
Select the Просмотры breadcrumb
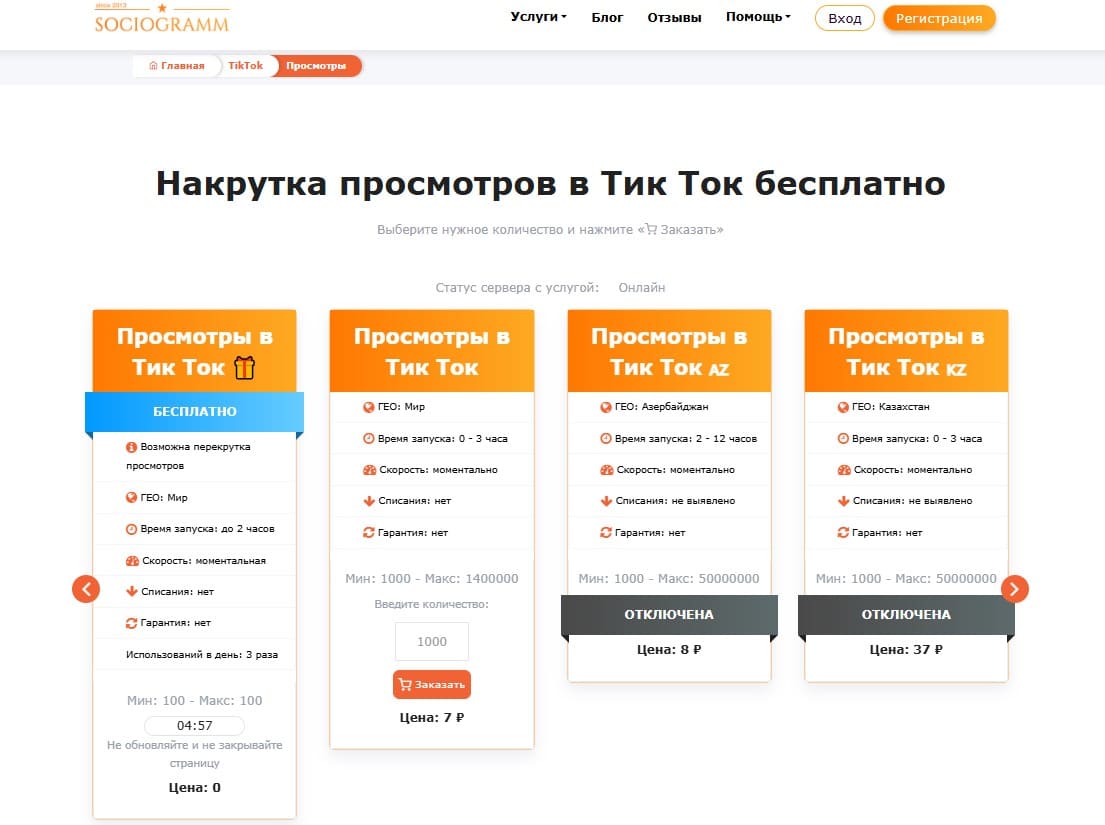point(316,66)
